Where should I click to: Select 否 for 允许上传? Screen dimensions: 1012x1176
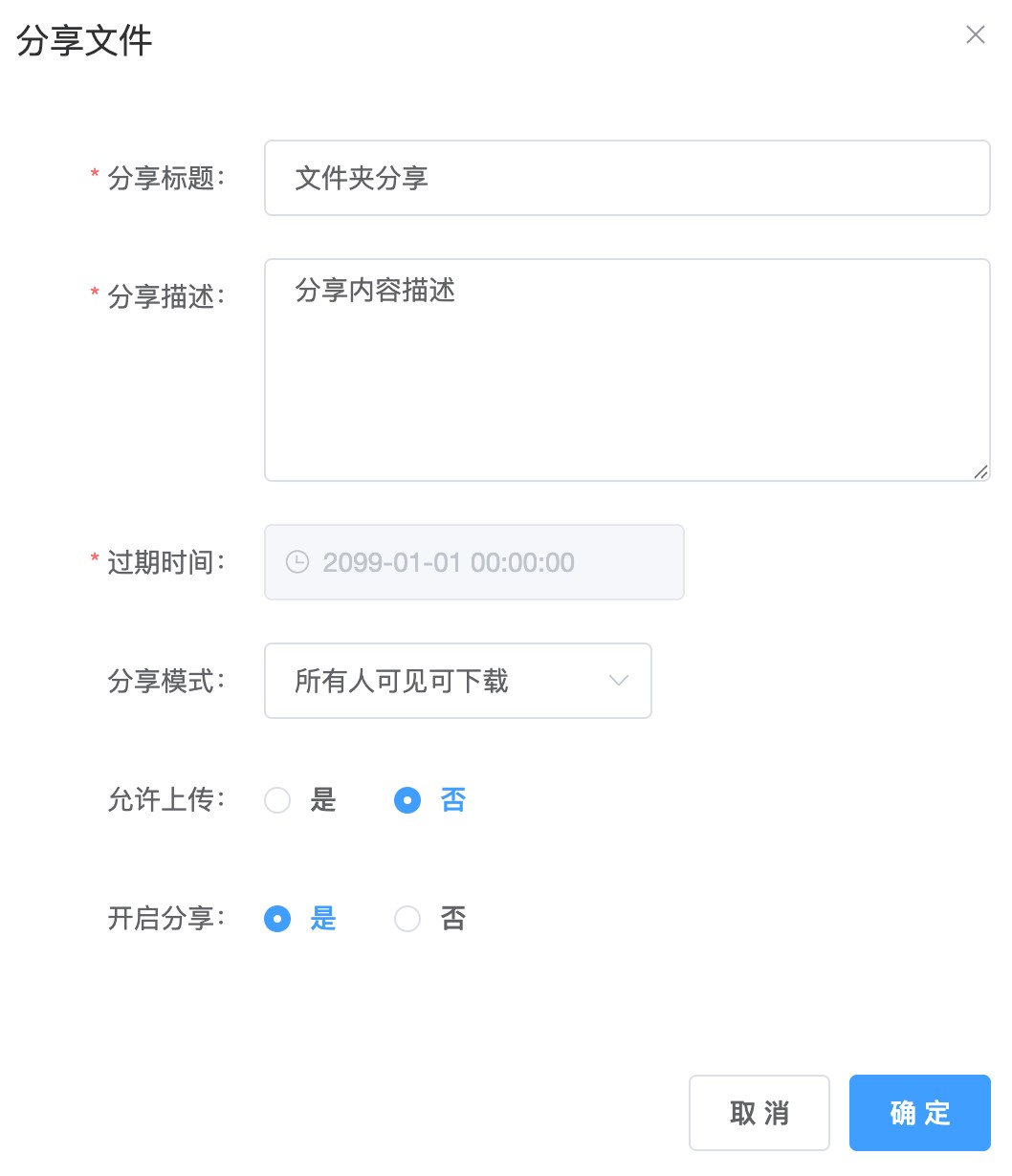(x=407, y=800)
